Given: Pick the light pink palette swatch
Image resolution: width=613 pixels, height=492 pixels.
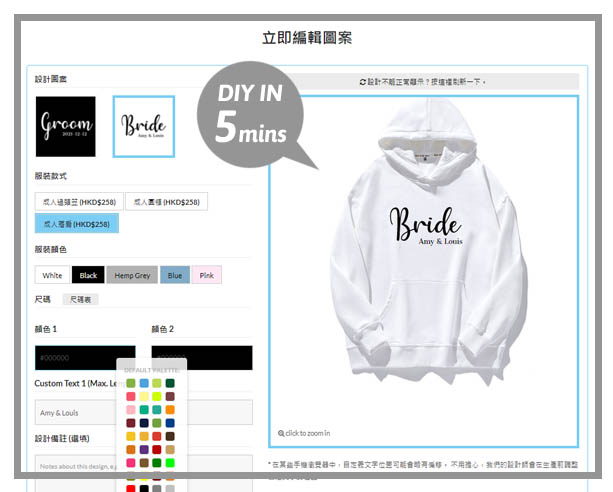Looking at the screenshot, I should [x=131, y=410].
